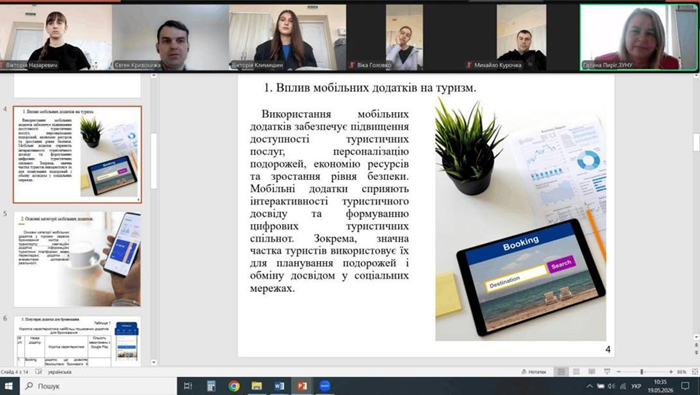Adjust the zoom slider handle
This screenshot has width=700, height=395.
642,372
